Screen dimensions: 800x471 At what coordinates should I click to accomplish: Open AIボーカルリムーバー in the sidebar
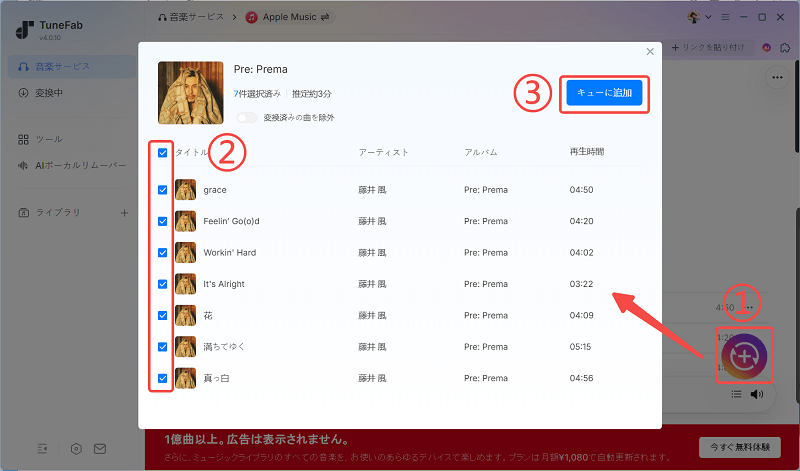point(72,165)
